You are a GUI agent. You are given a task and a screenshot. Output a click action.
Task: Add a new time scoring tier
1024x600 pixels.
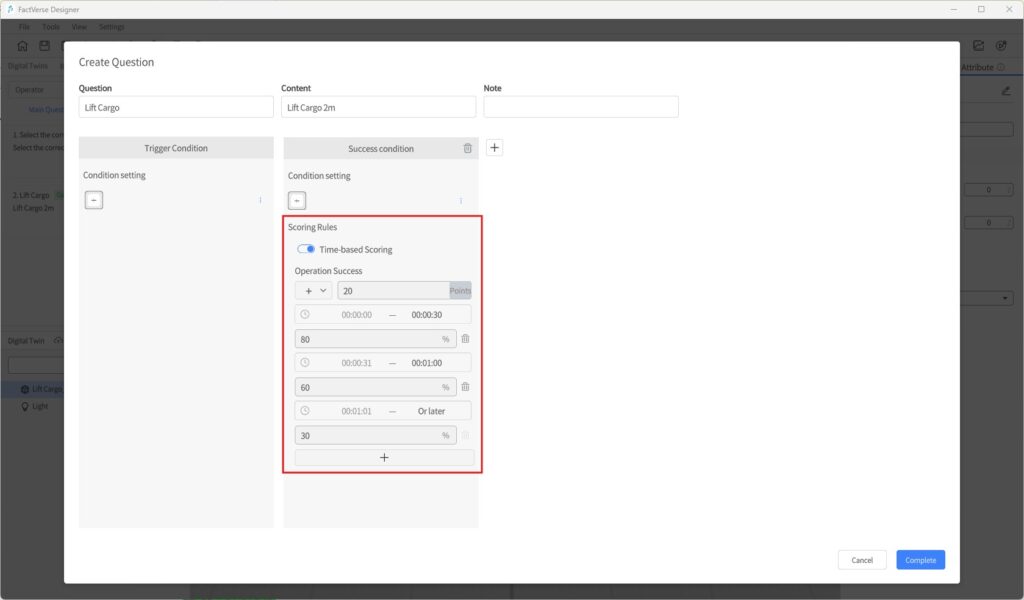click(384, 457)
